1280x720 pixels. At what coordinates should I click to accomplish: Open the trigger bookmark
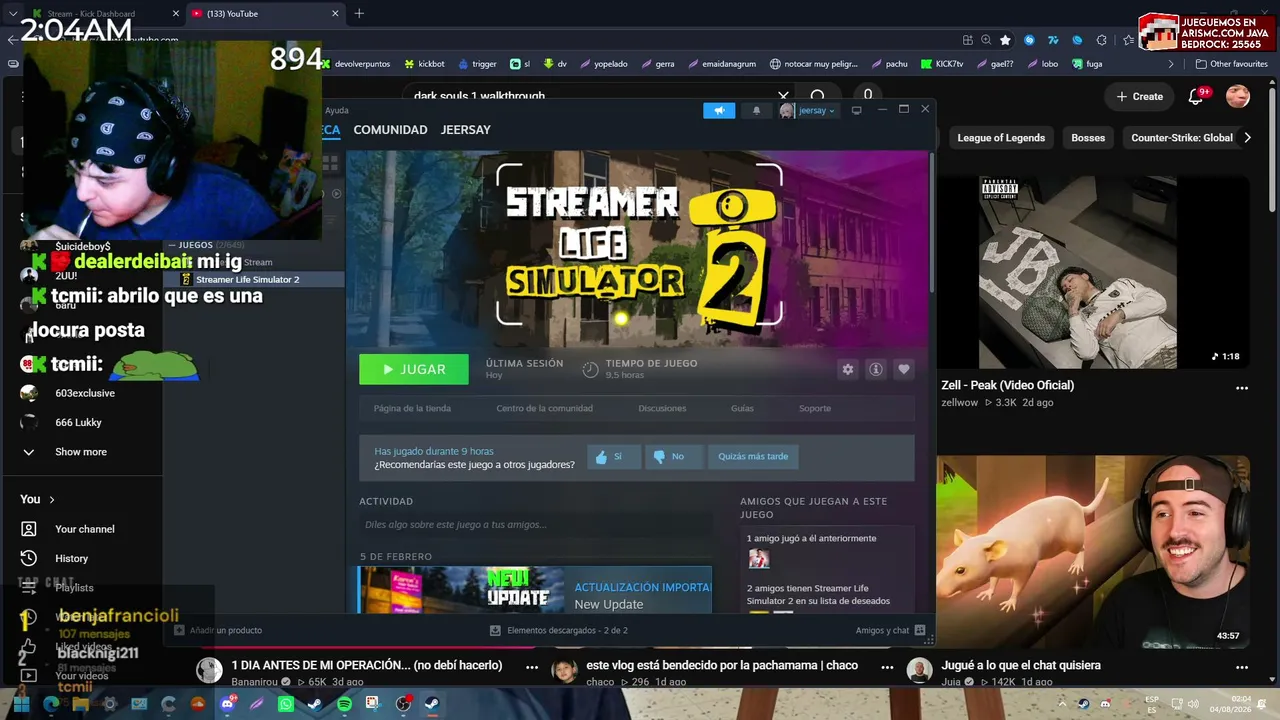[477, 64]
